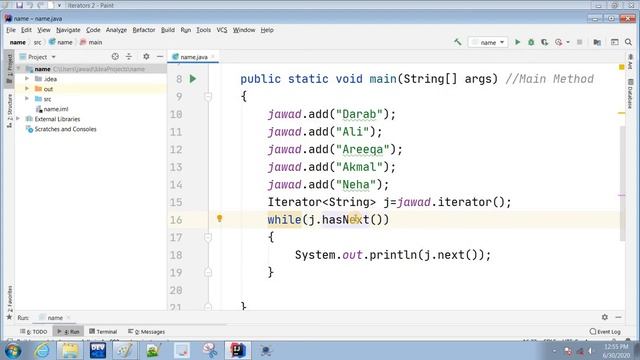Click 'src' in the breadcrumb bar

[x=37, y=42]
